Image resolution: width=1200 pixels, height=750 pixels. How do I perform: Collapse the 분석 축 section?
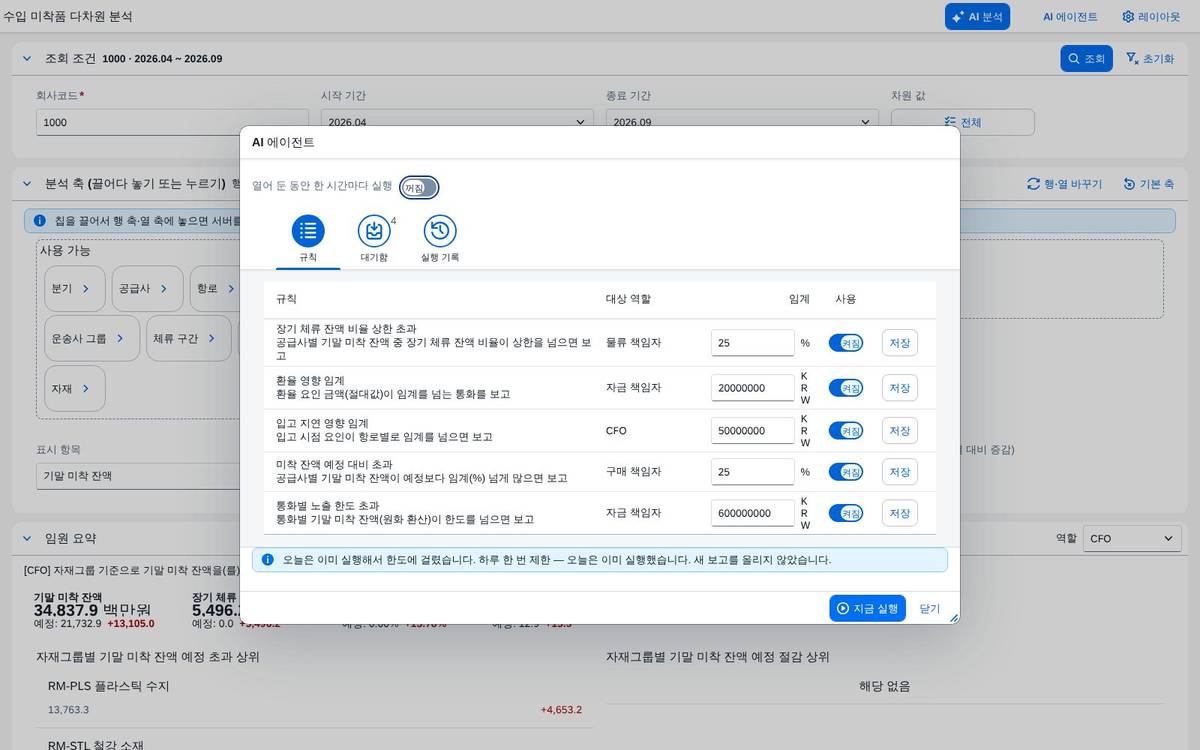click(x=27, y=184)
